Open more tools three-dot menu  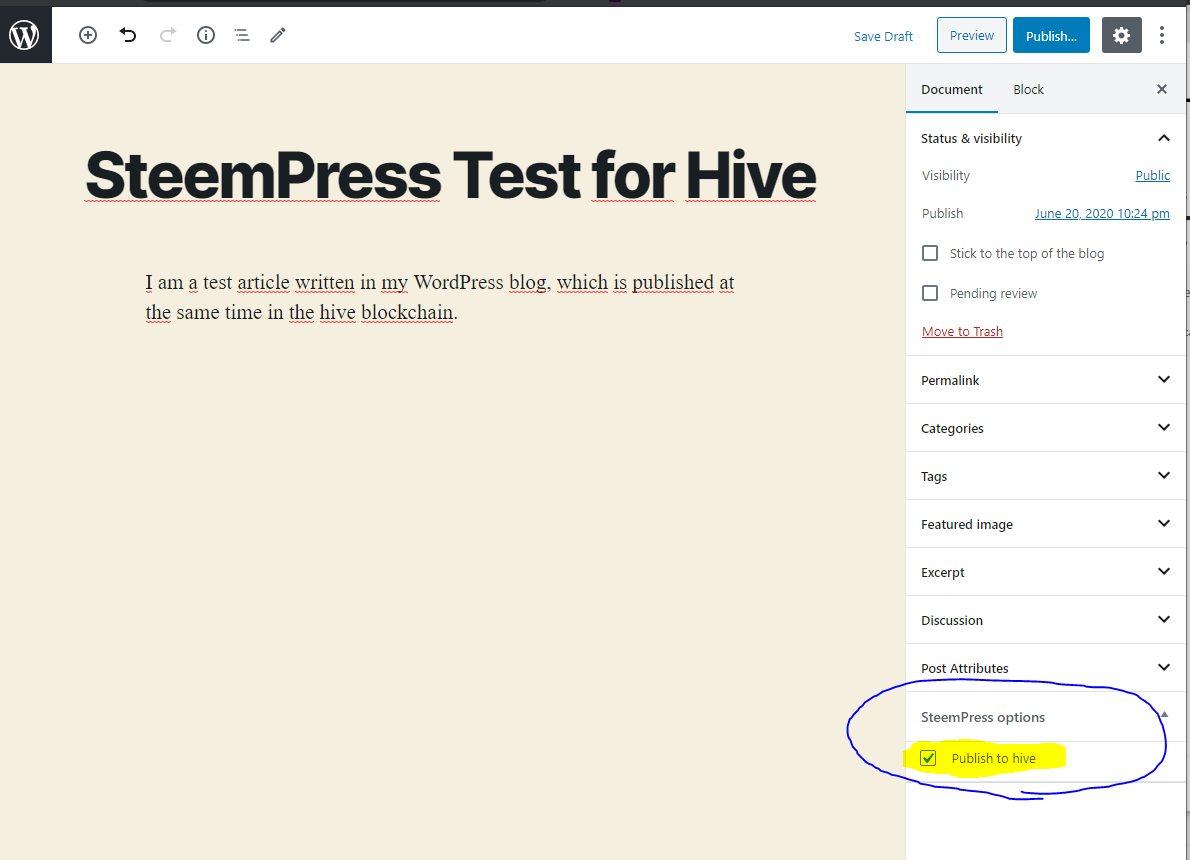1161,36
